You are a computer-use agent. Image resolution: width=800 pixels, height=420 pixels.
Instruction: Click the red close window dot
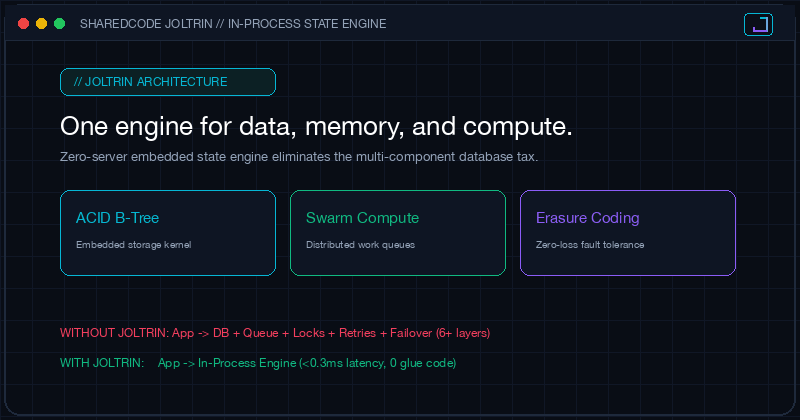[23, 23]
